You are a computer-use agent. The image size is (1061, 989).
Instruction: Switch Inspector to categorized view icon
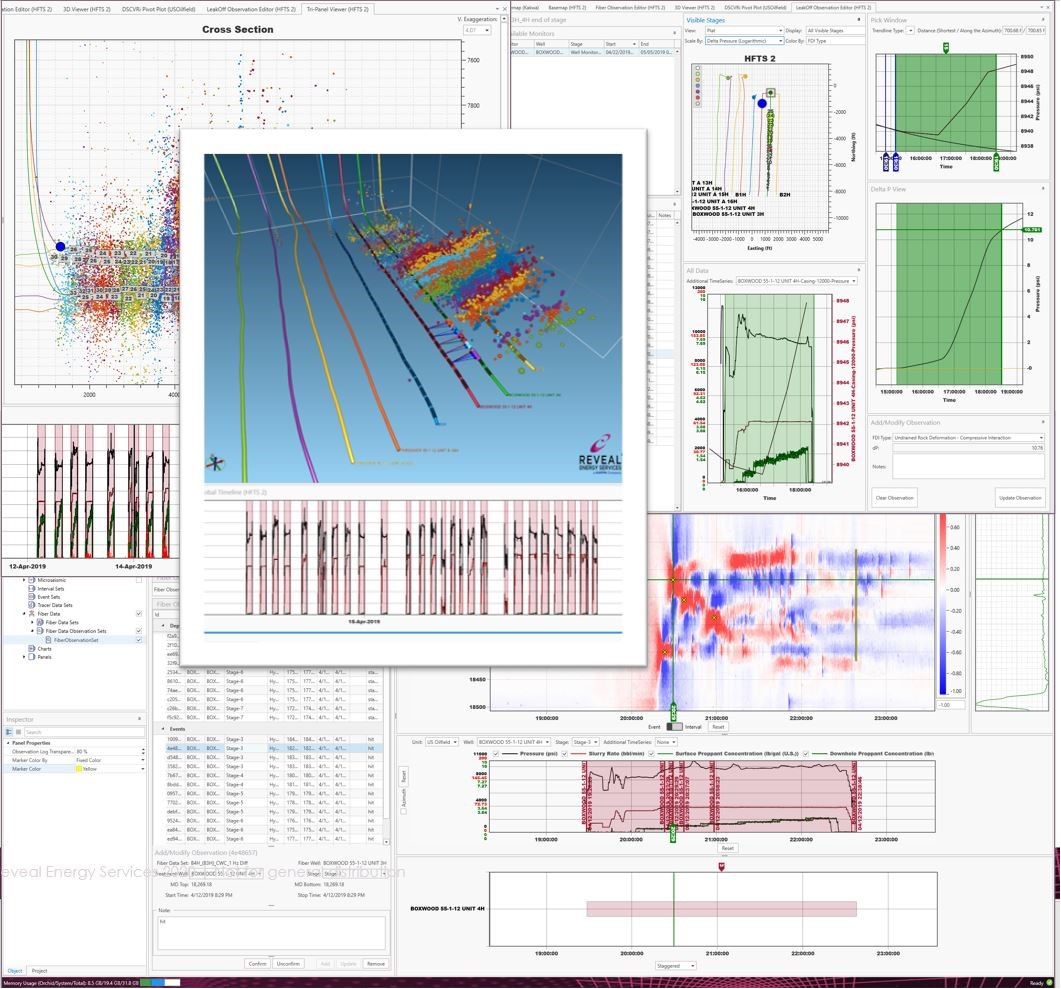click(9, 732)
